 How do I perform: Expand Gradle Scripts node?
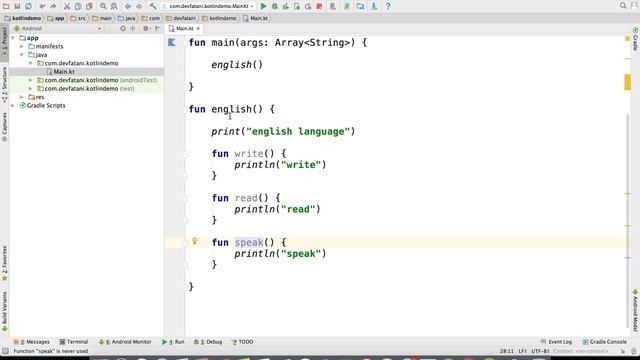coord(13,106)
